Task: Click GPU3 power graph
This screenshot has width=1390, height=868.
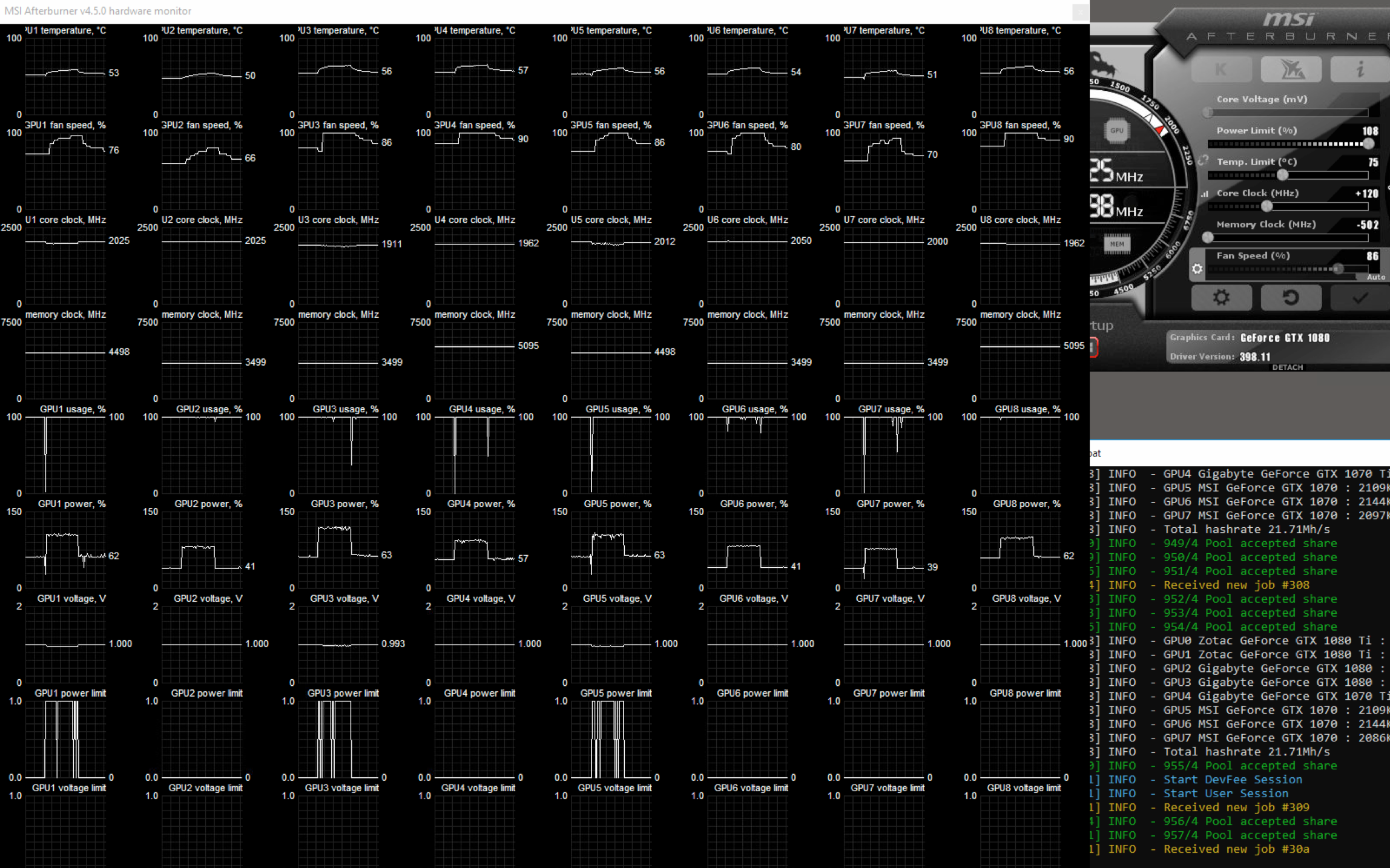Action: tap(338, 550)
